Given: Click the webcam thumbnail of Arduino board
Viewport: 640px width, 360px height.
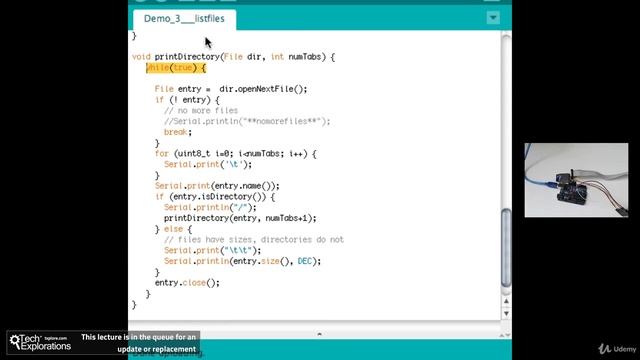Looking at the screenshot, I should (x=576, y=180).
